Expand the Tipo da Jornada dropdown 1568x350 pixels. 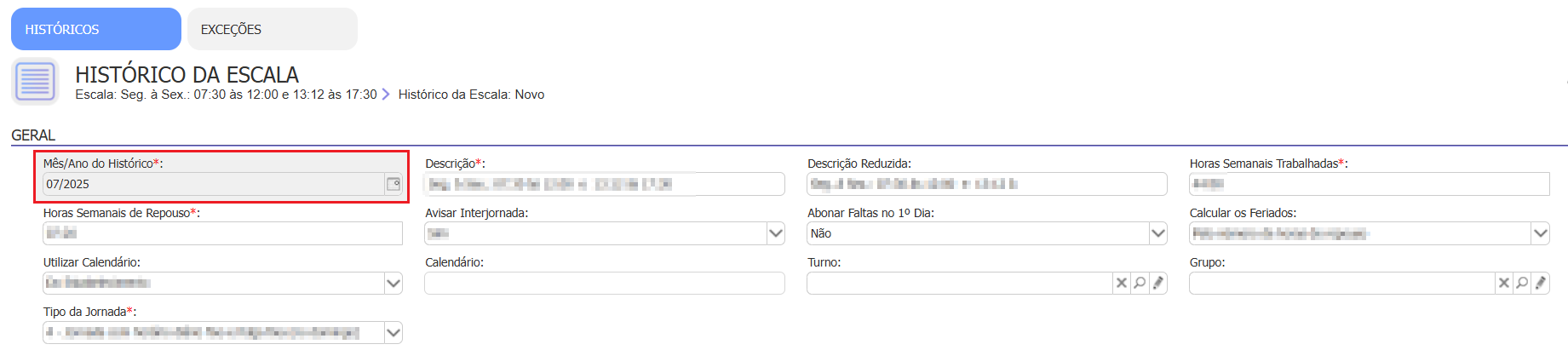point(393,332)
